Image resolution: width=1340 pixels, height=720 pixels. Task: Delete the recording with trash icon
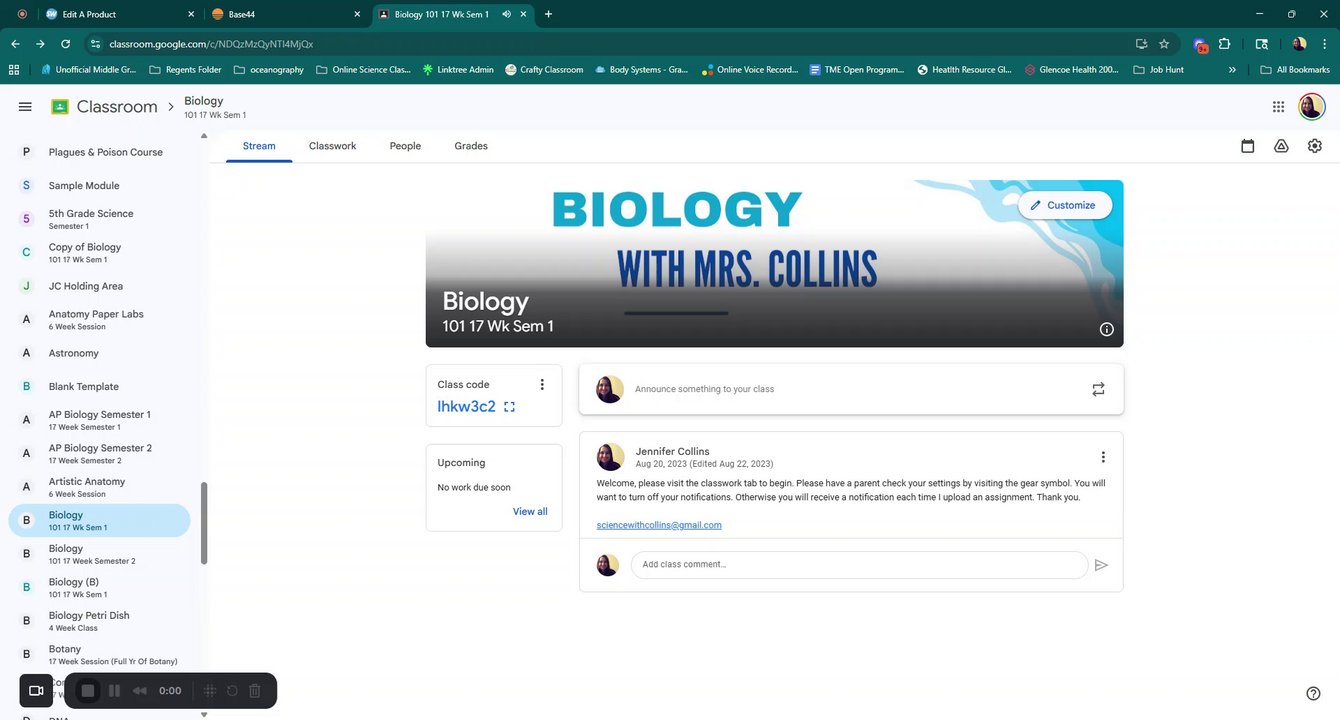(255, 691)
